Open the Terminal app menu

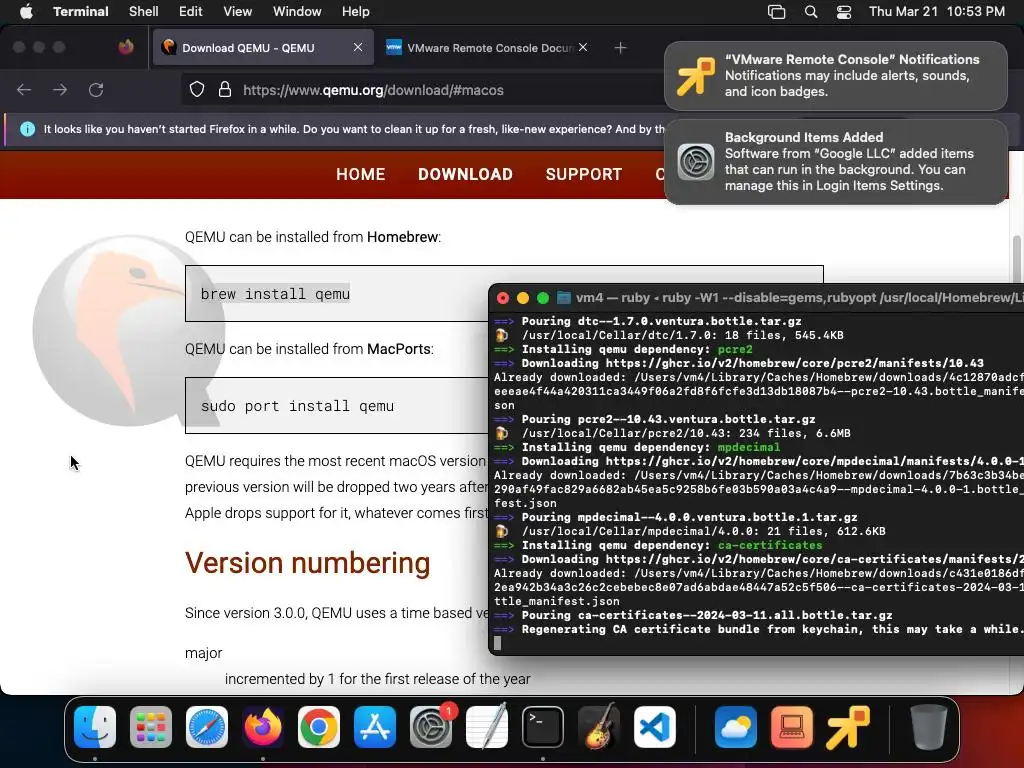pyautogui.click(x=80, y=12)
